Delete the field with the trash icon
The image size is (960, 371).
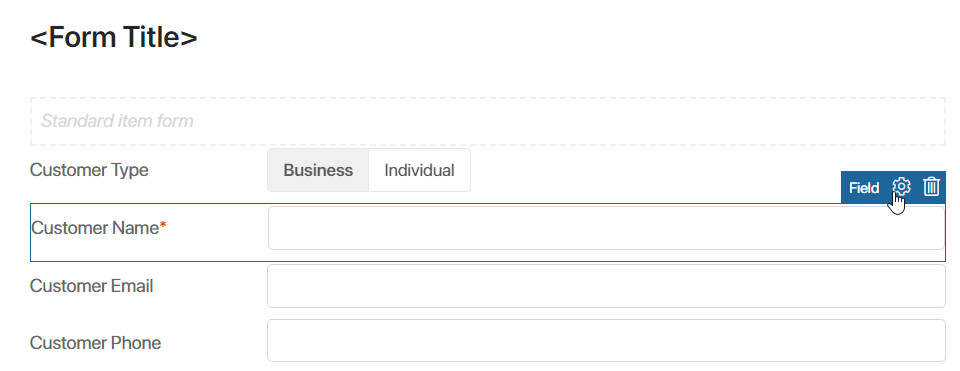pyautogui.click(x=931, y=187)
